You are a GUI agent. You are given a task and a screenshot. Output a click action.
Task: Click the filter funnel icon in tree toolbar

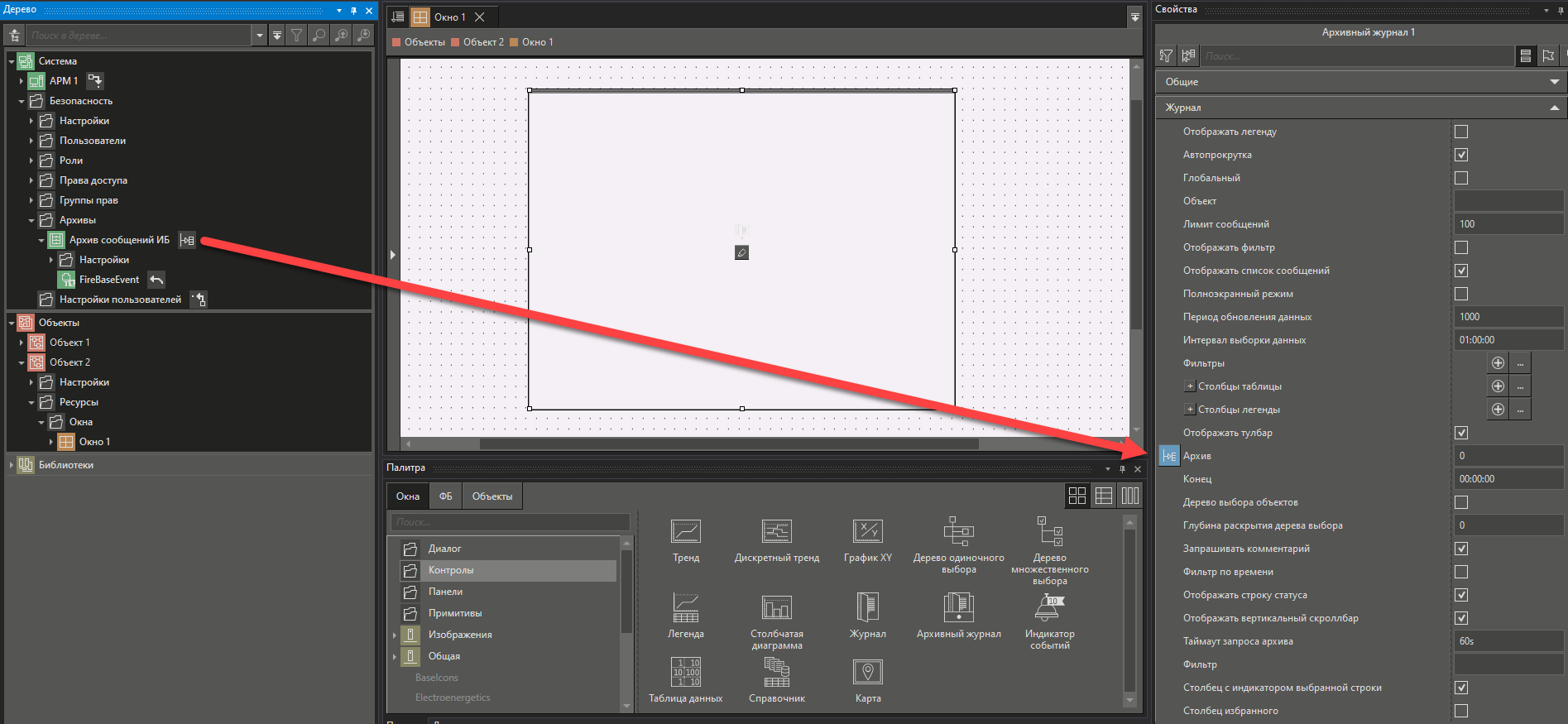tap(297, 35)
